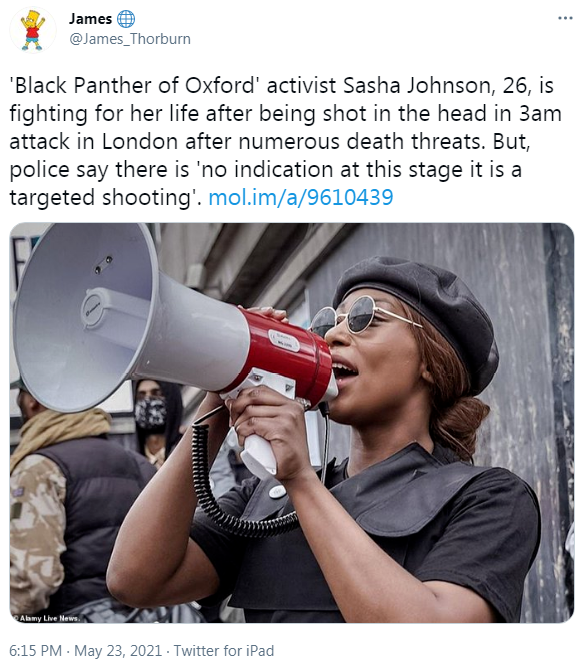
Task: Click the words 'targeted shooting' in tweet
Action: click(x=103, y=197)
